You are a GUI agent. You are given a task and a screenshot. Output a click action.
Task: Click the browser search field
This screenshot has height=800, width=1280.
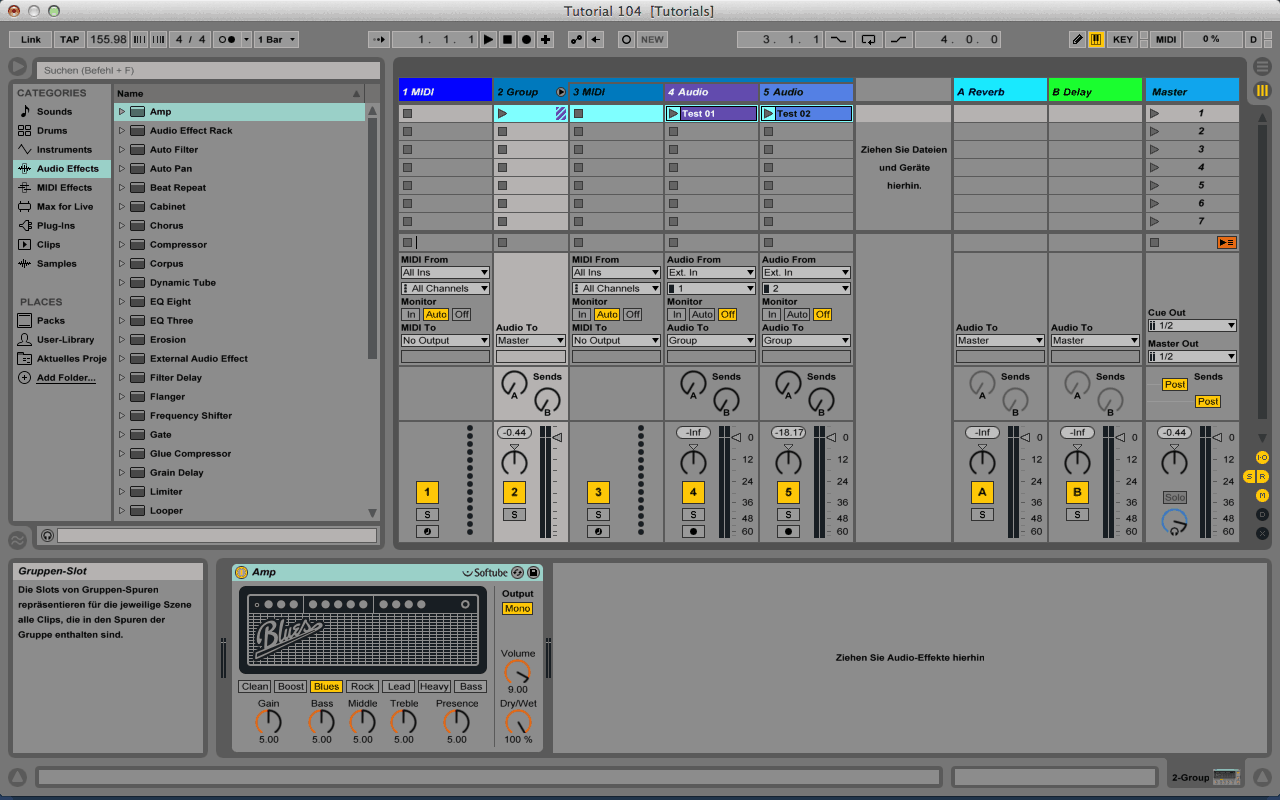pyautogui.click(x=208, y=70)
